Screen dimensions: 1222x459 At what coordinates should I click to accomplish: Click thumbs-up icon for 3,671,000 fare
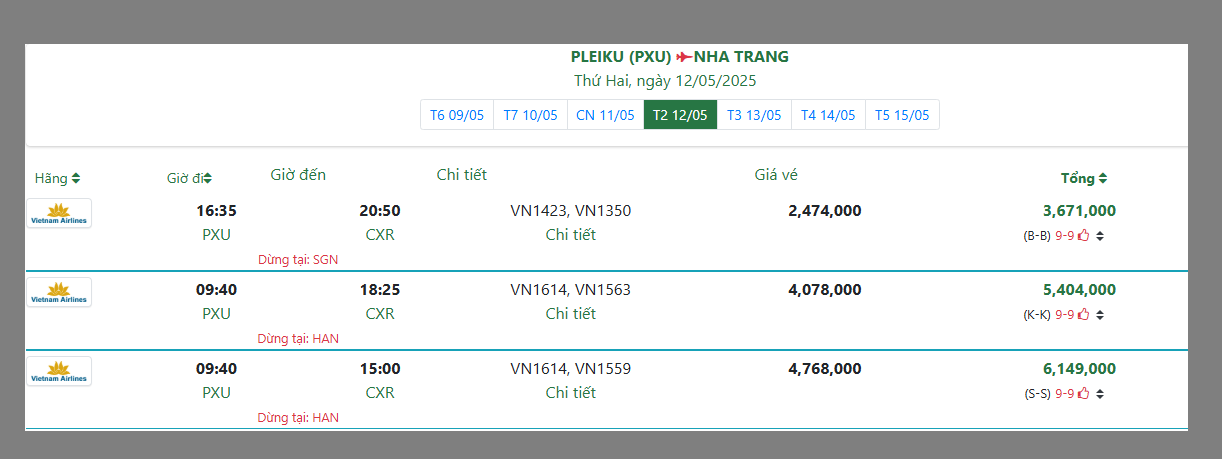click(1083, 236)
